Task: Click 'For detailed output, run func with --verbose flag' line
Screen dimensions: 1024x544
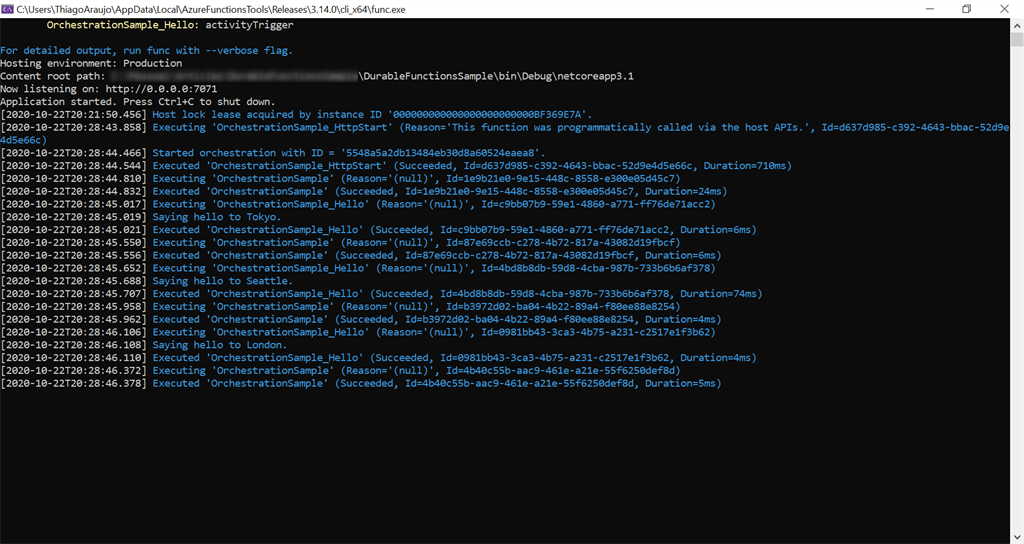Action: pyautogui.click(x=146, y=50)
